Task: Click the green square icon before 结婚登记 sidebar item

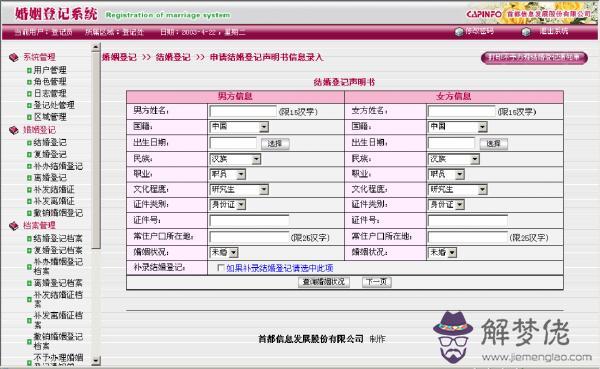Action: coord(29,143)
